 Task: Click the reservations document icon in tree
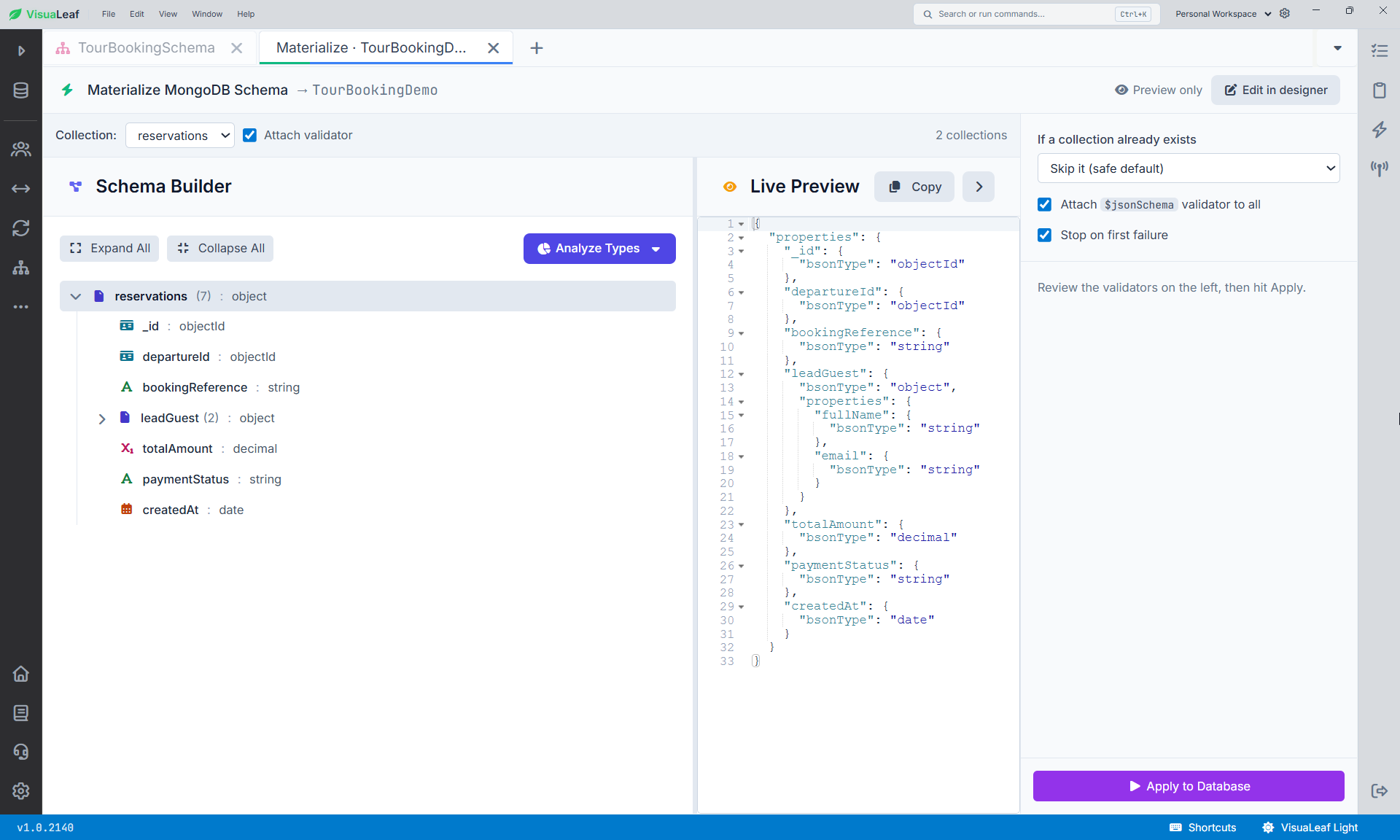pyautogui.click(x=99, y=296)
